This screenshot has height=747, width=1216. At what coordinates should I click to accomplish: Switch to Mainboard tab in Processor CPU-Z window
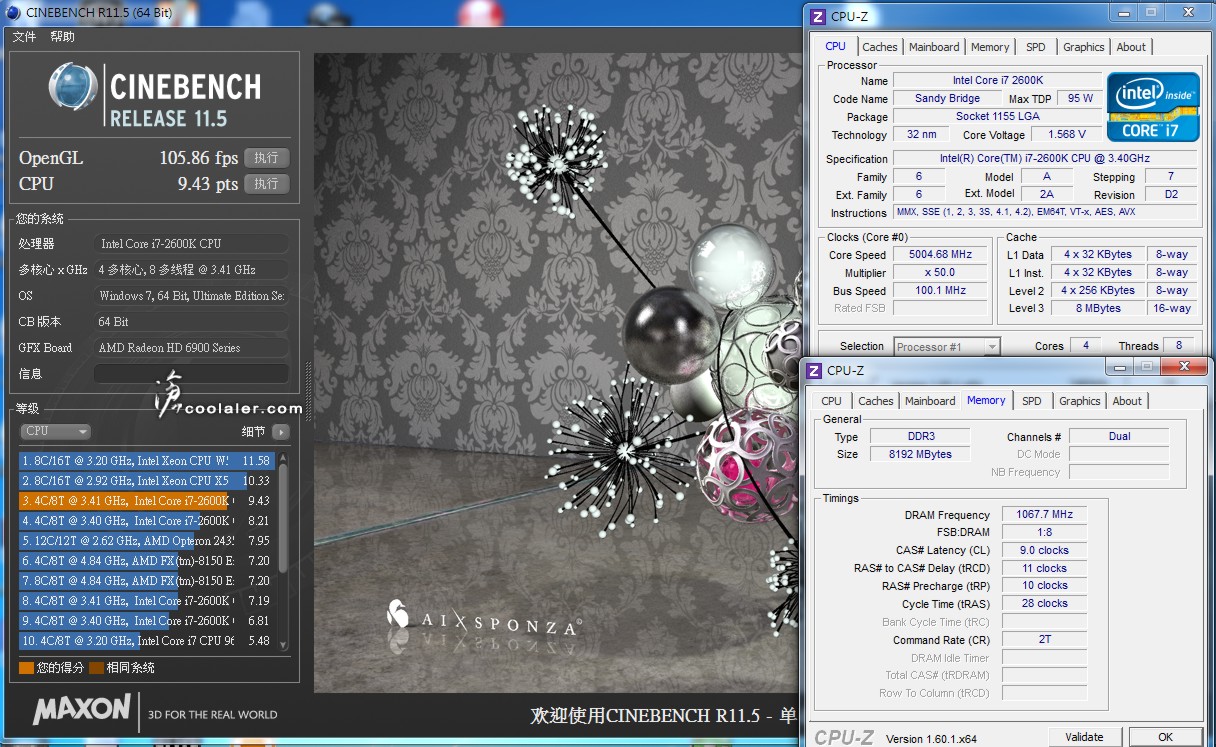(x=934, y=47)
